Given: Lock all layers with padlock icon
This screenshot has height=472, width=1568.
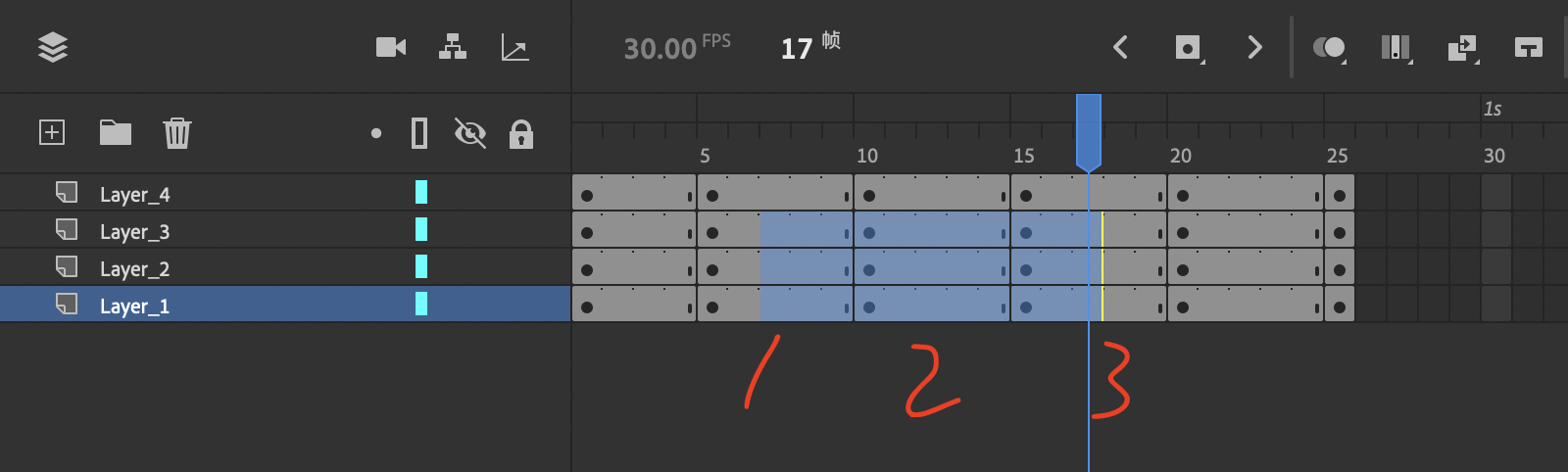Looking at the screenshot, I should click(521, 133).
